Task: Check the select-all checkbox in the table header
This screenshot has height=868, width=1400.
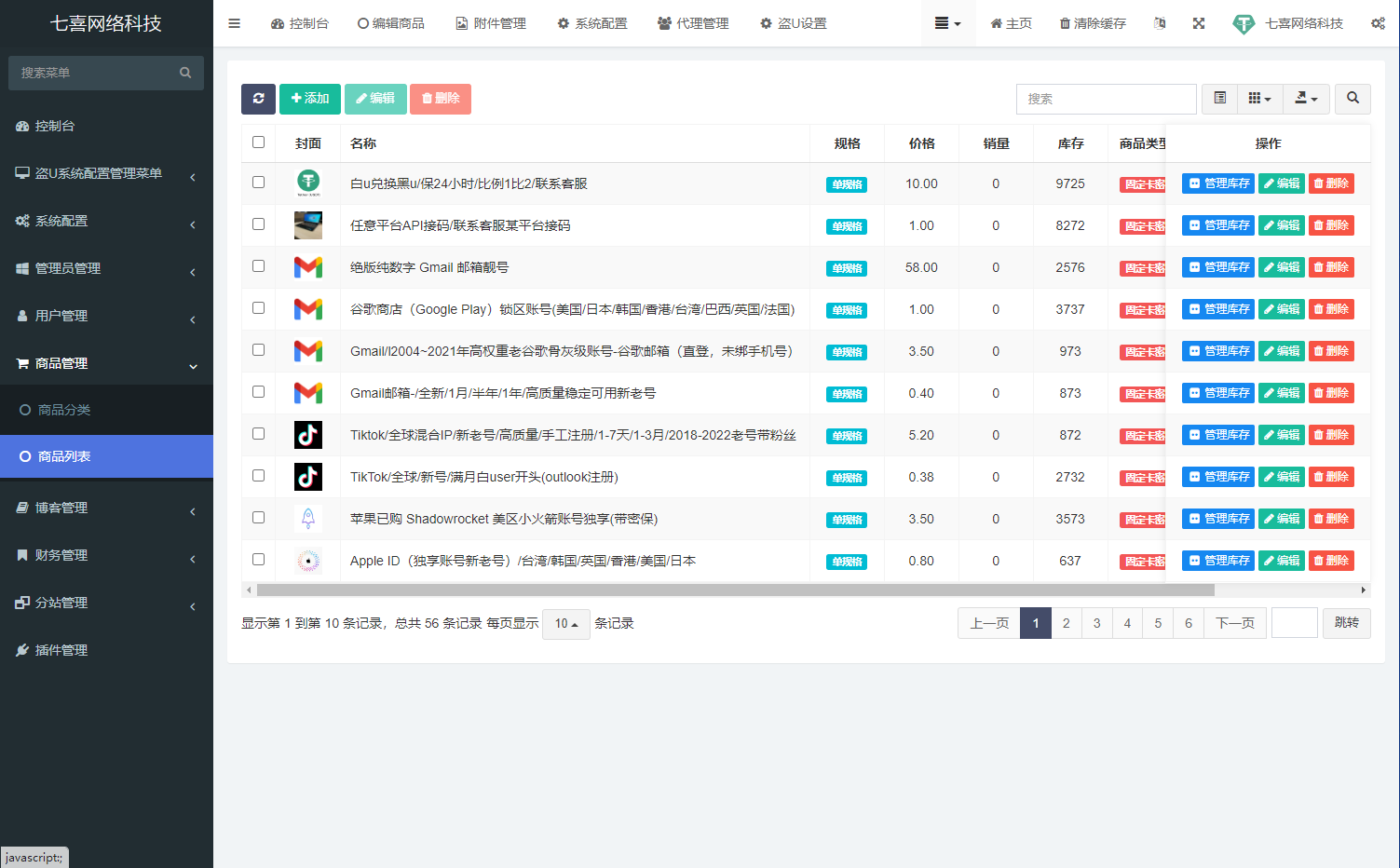Action: [x=258, y=142]
